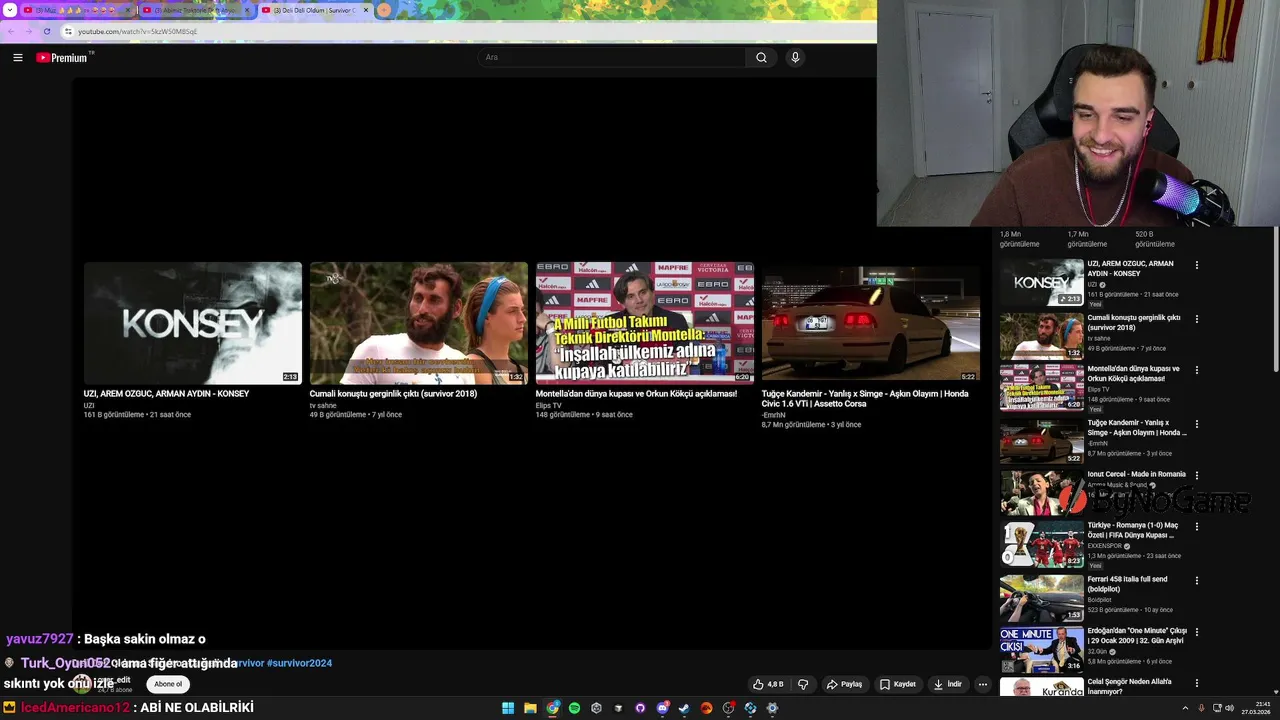Click the address bar URL youtube.com/watch
1280x720 pixels.
click(137, 31)
